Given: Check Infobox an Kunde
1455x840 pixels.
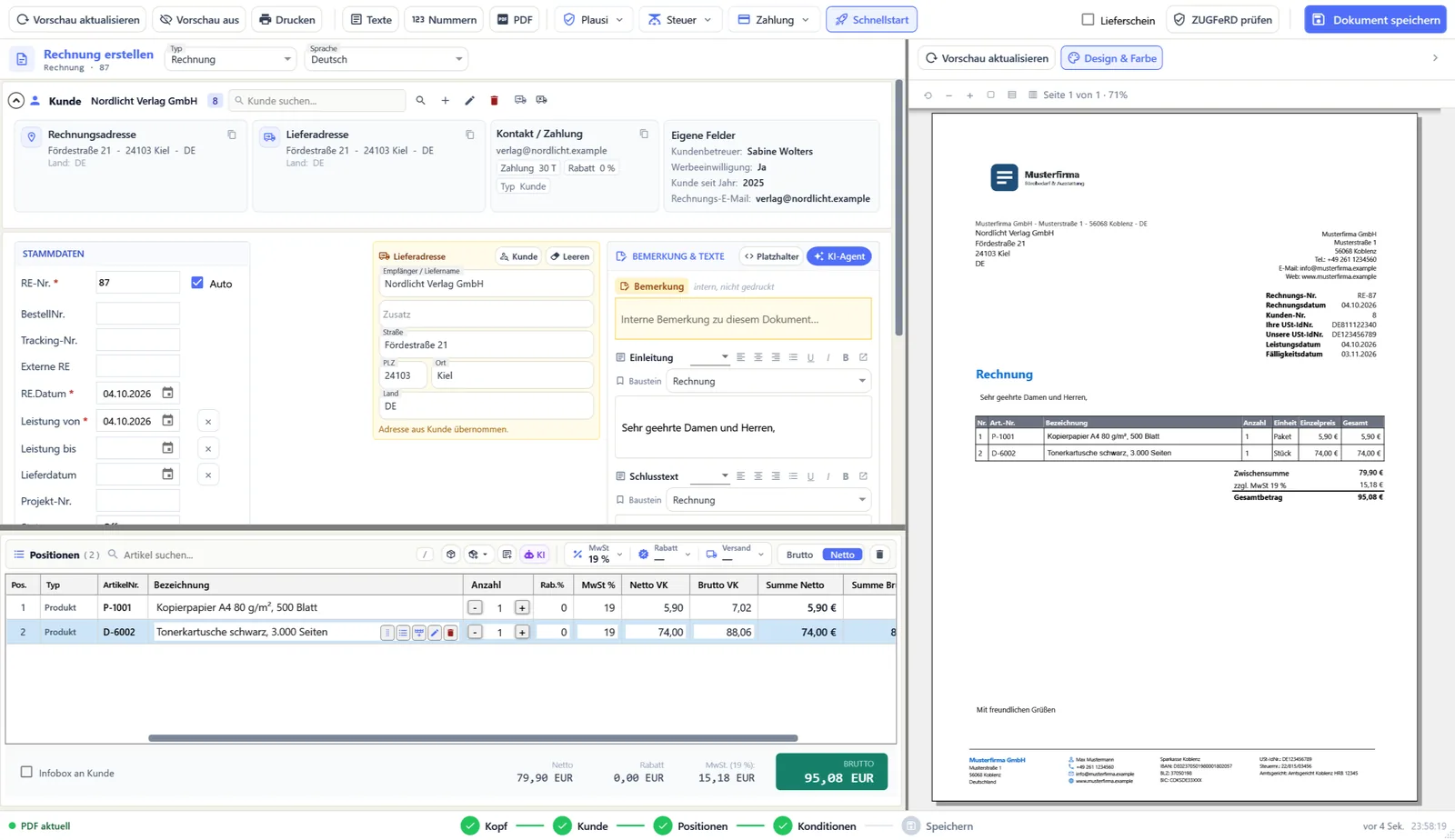Looking at the screenshot, I should tap(26, 773).
